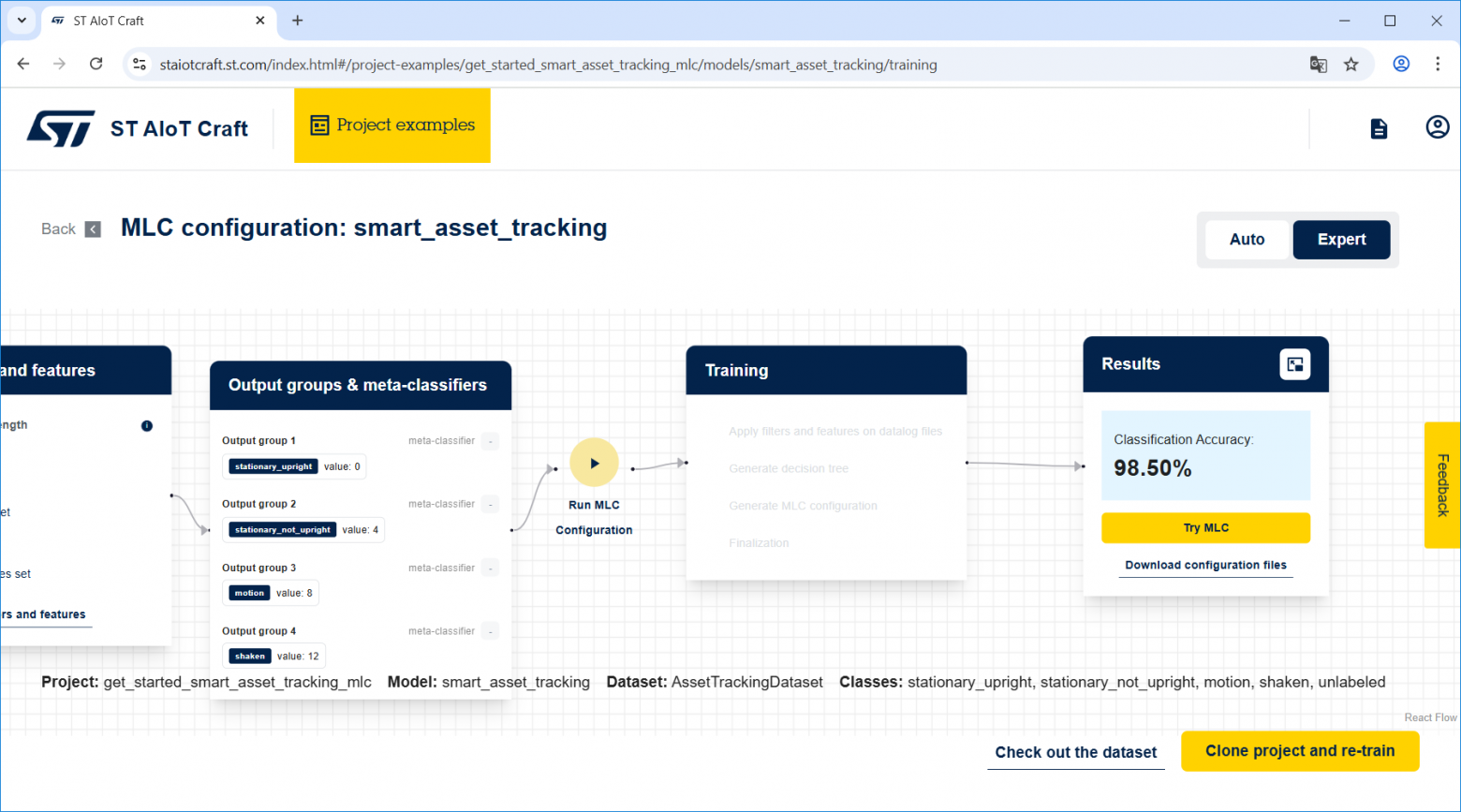Click the 'Finalization' training step

tap(759, 543)
